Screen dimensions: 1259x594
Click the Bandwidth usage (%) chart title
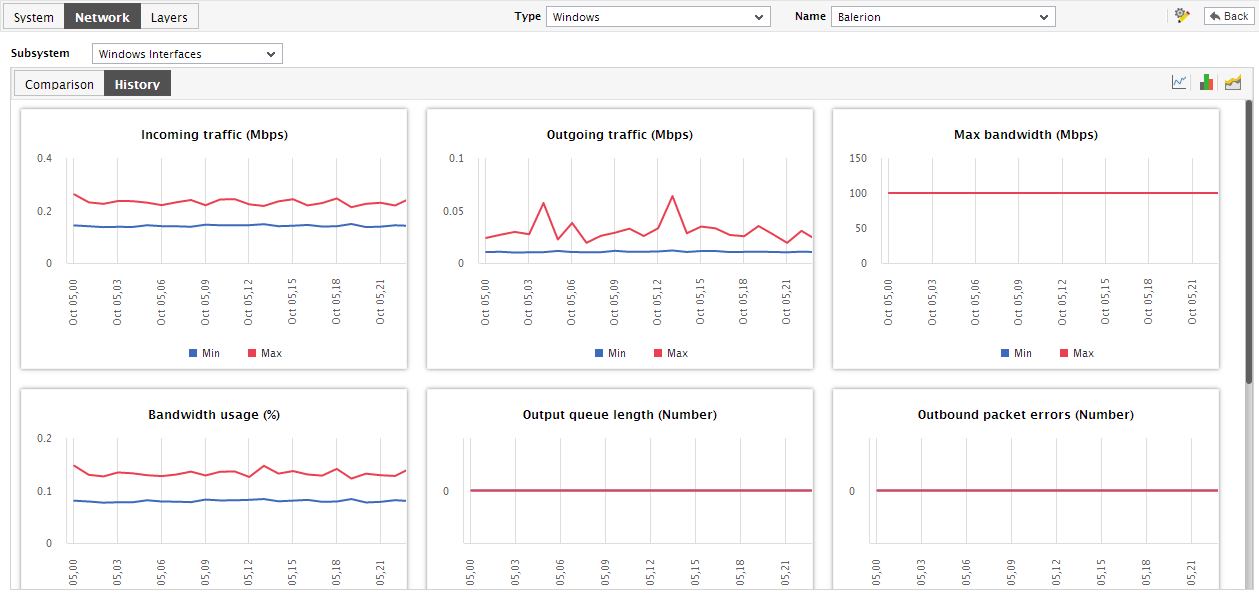214,414
